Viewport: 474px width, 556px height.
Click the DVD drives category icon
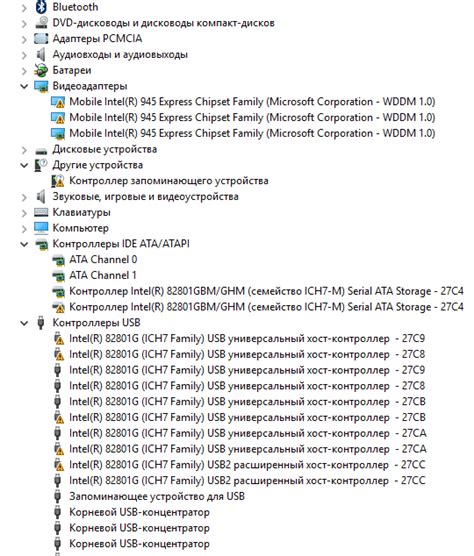(41, 23)
